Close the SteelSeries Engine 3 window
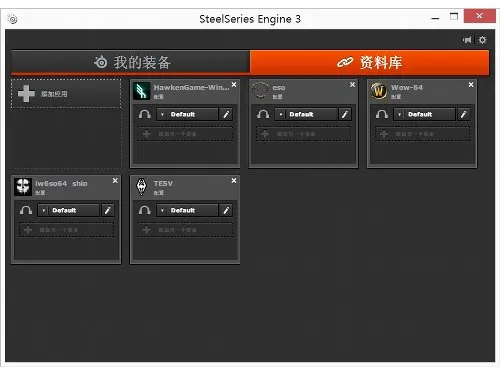Screen dimensions: 500x375 pyautogui.click(x=479, y=16)
